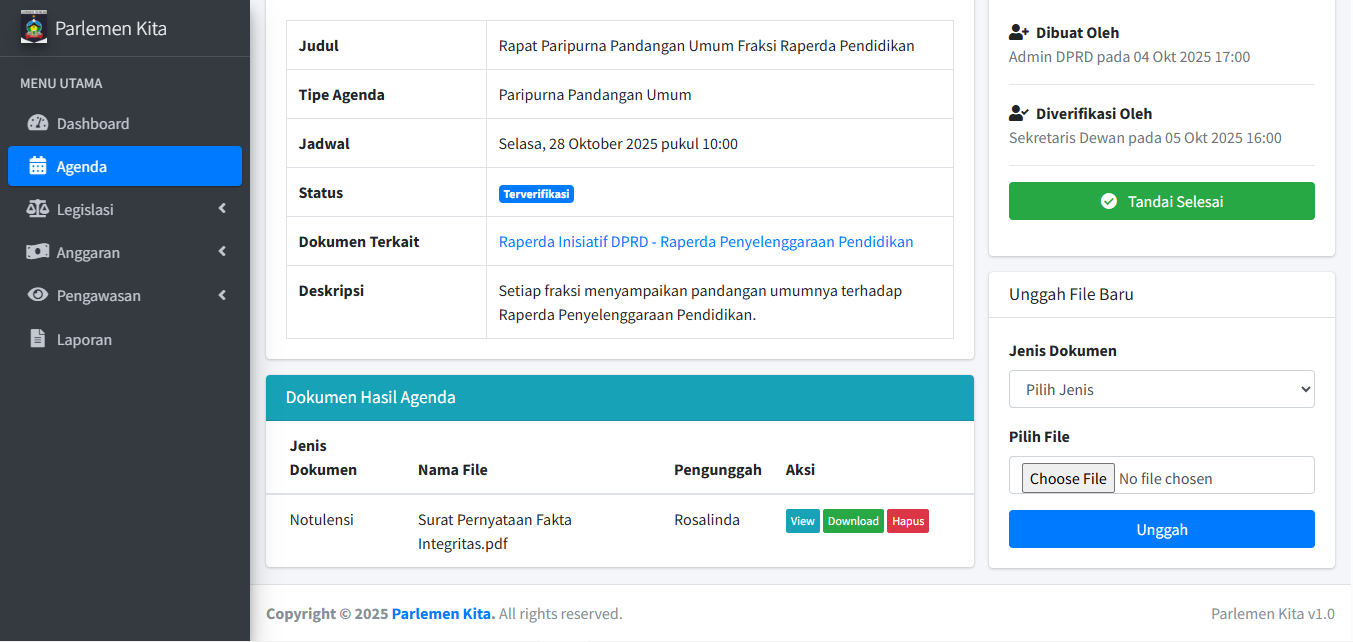
Task: Click the blue Unggah button
Action: coord(1161,529)
